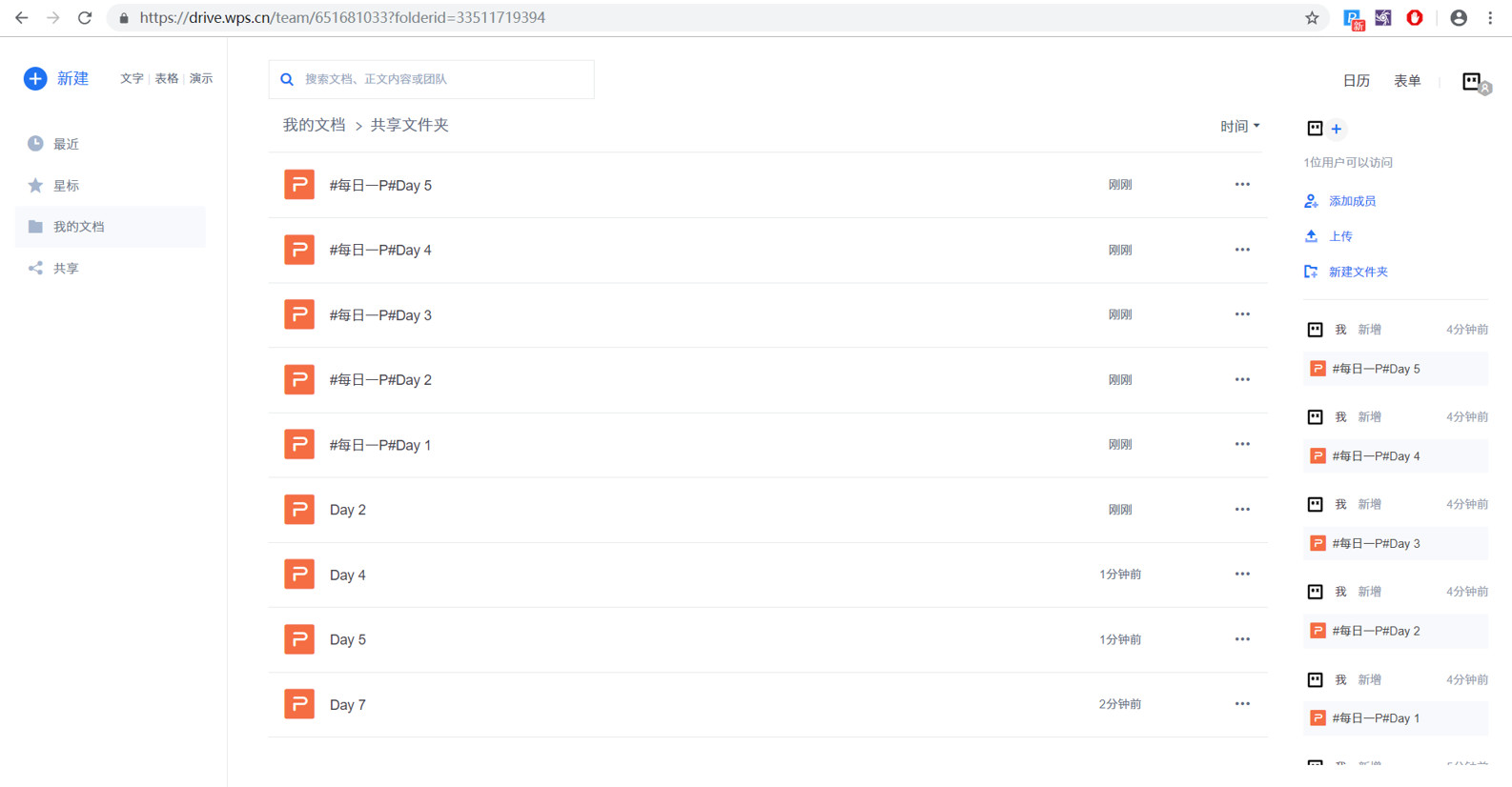Open Starred items via star icon
1512x787 pixels.
click(x=35, y=186)
